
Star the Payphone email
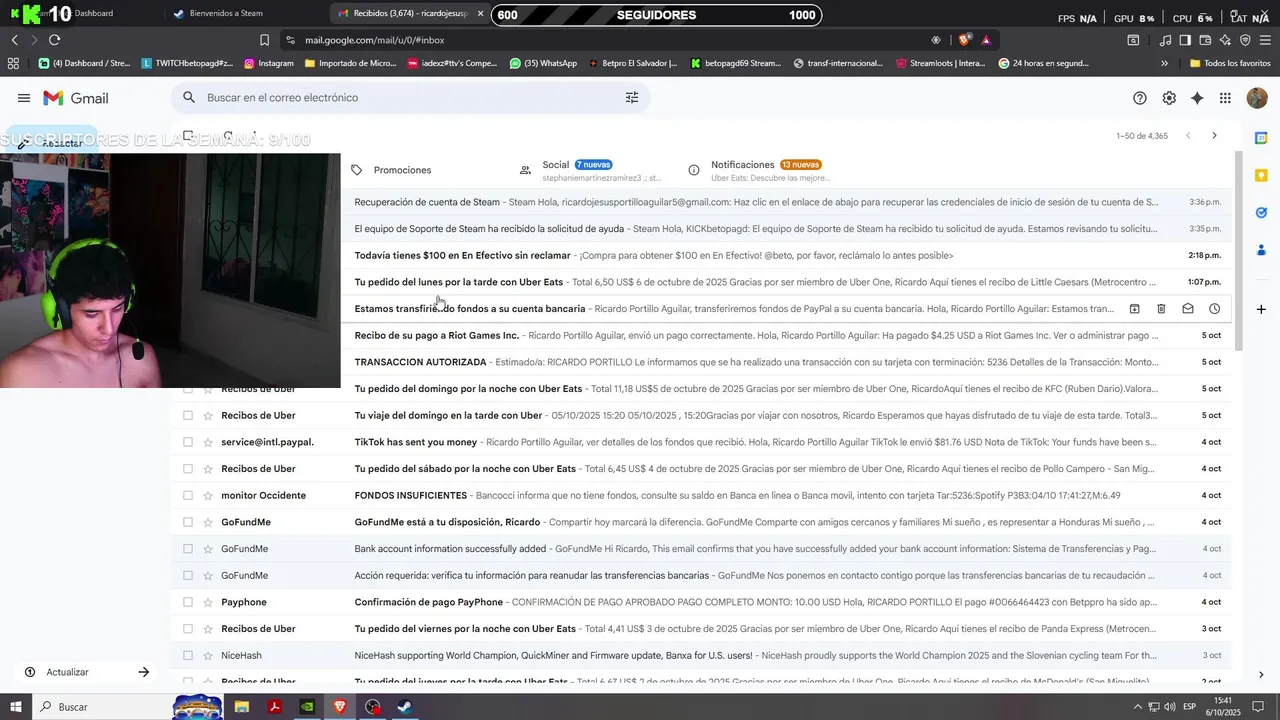[x=208, y=602]
